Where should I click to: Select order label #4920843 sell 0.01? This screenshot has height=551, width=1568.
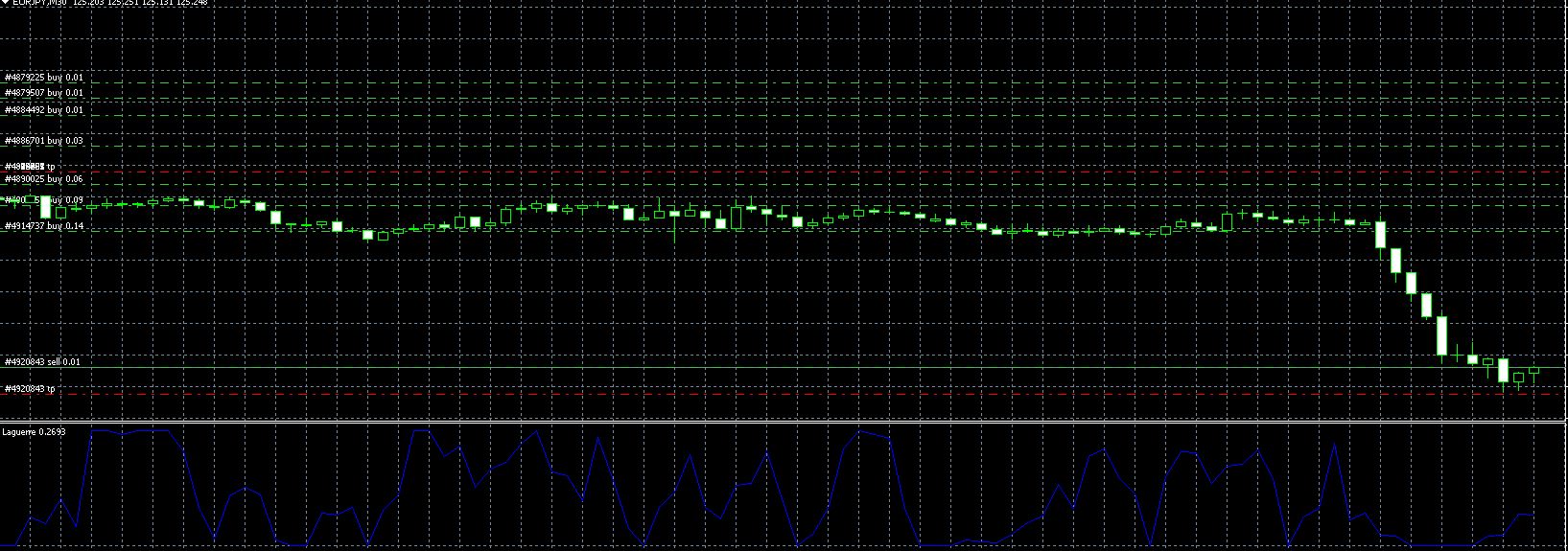43,362
